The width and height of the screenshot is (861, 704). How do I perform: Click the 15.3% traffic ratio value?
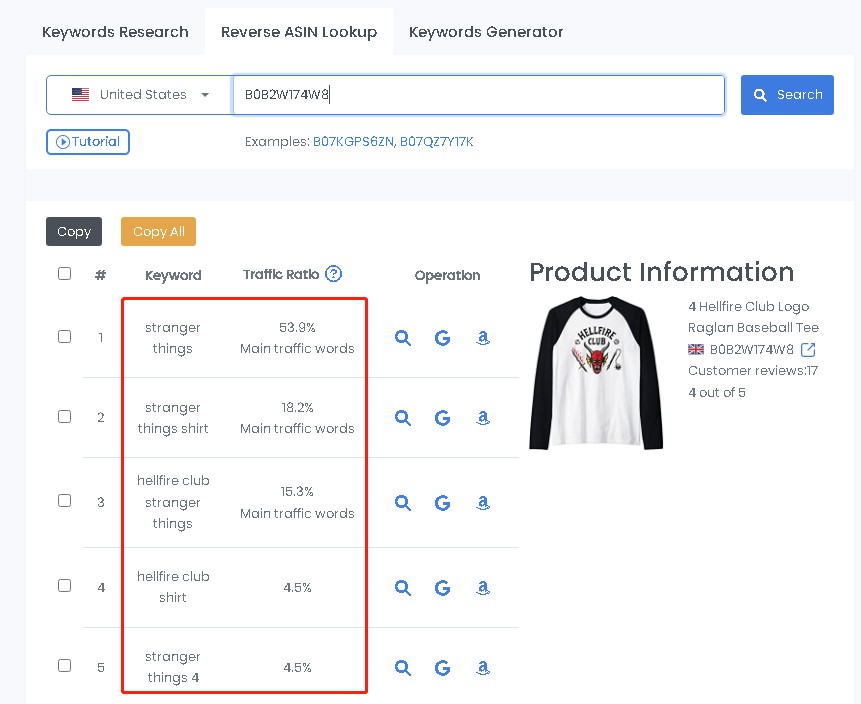pos(297,491)
